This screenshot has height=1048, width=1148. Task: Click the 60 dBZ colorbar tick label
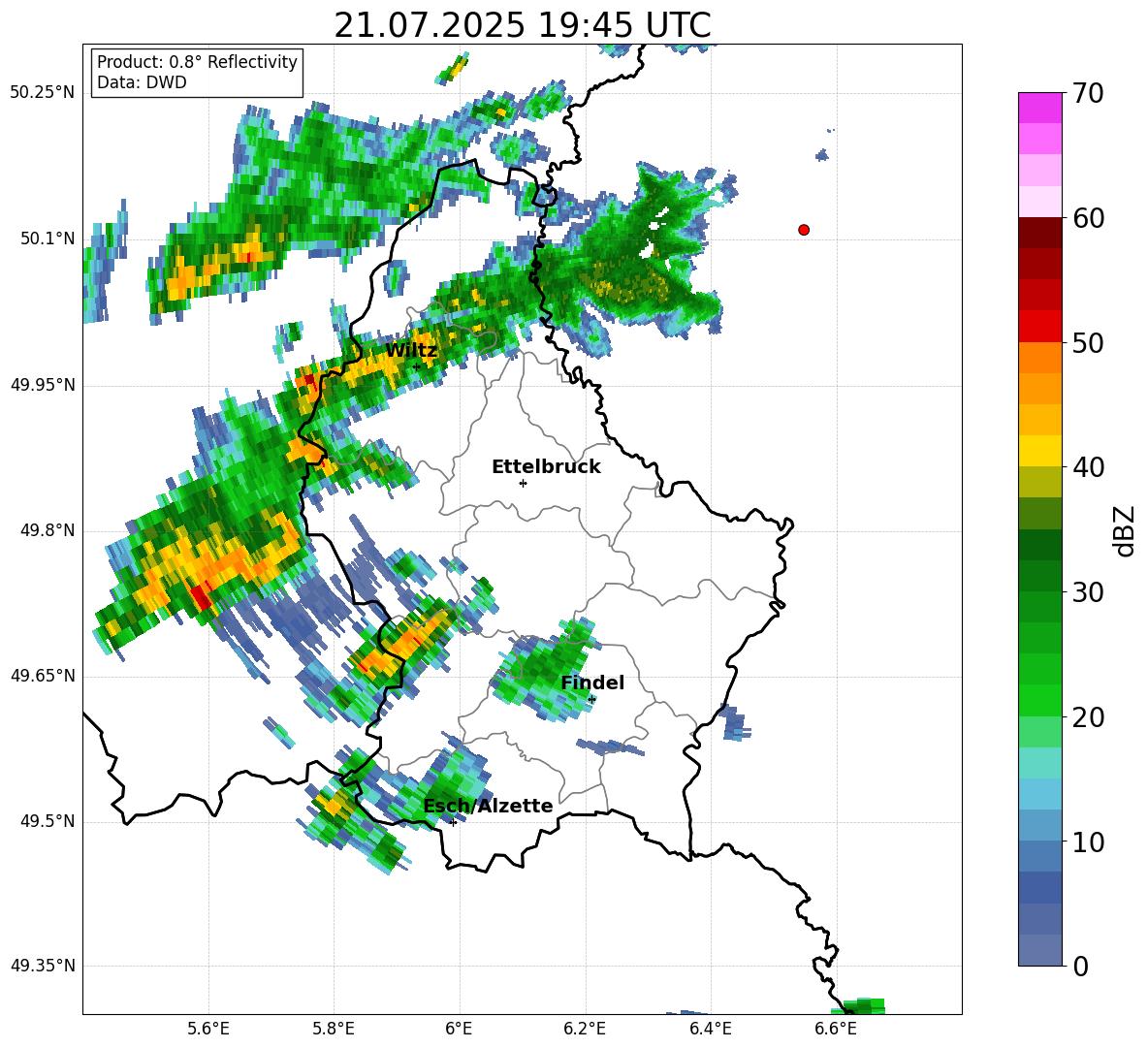tap(1088, 218)
